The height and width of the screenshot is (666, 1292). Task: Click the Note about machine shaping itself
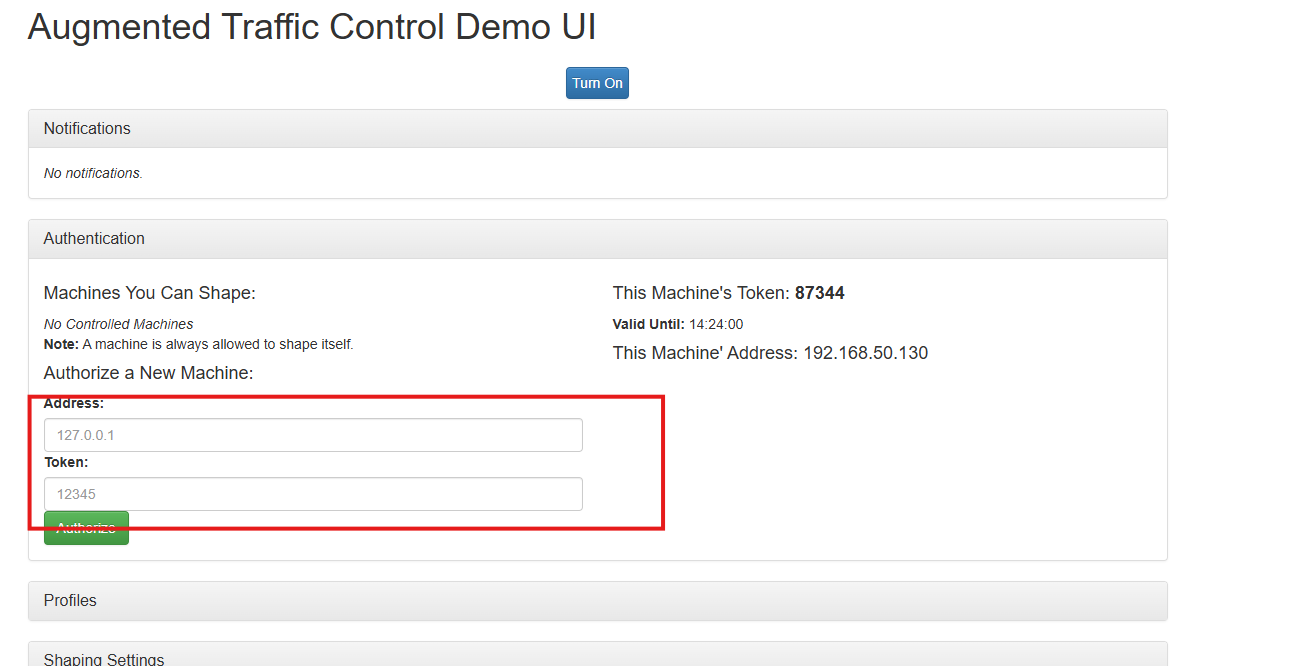[x=198, y=344]
